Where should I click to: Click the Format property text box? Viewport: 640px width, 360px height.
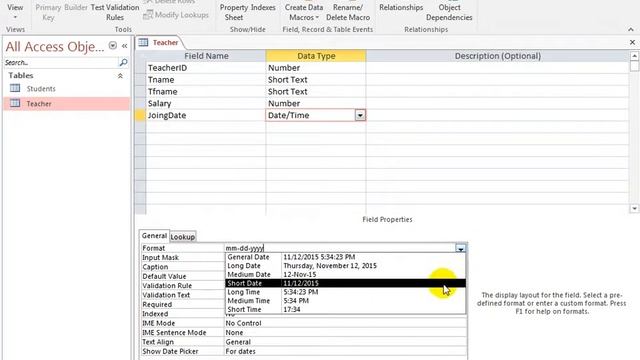click(340, 248)
